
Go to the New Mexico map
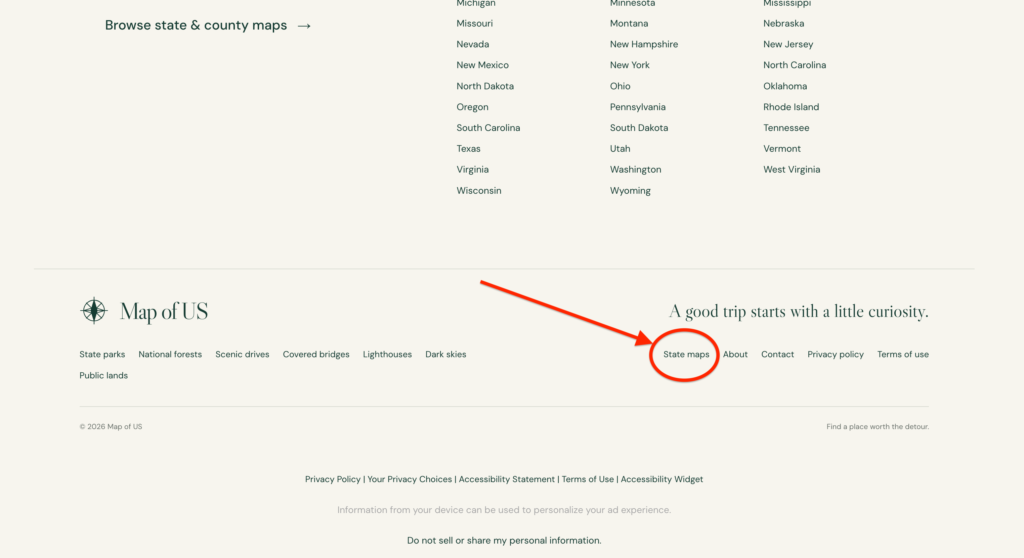pos(483,65)
